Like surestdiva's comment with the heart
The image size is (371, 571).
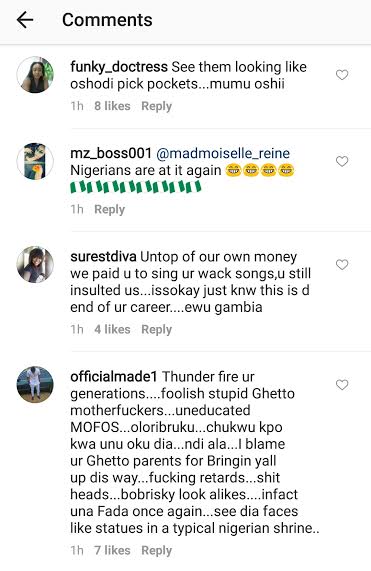[x=342, y=265]
